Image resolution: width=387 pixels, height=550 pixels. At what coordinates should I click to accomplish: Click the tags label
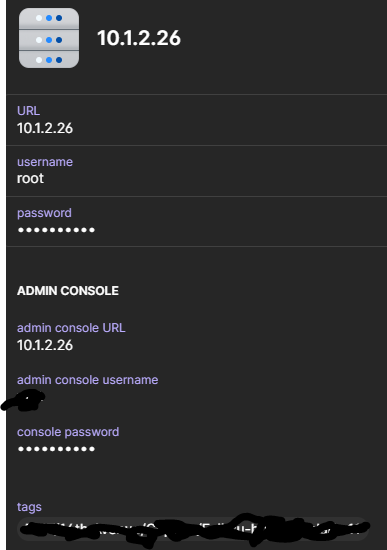tap(29, 507)
